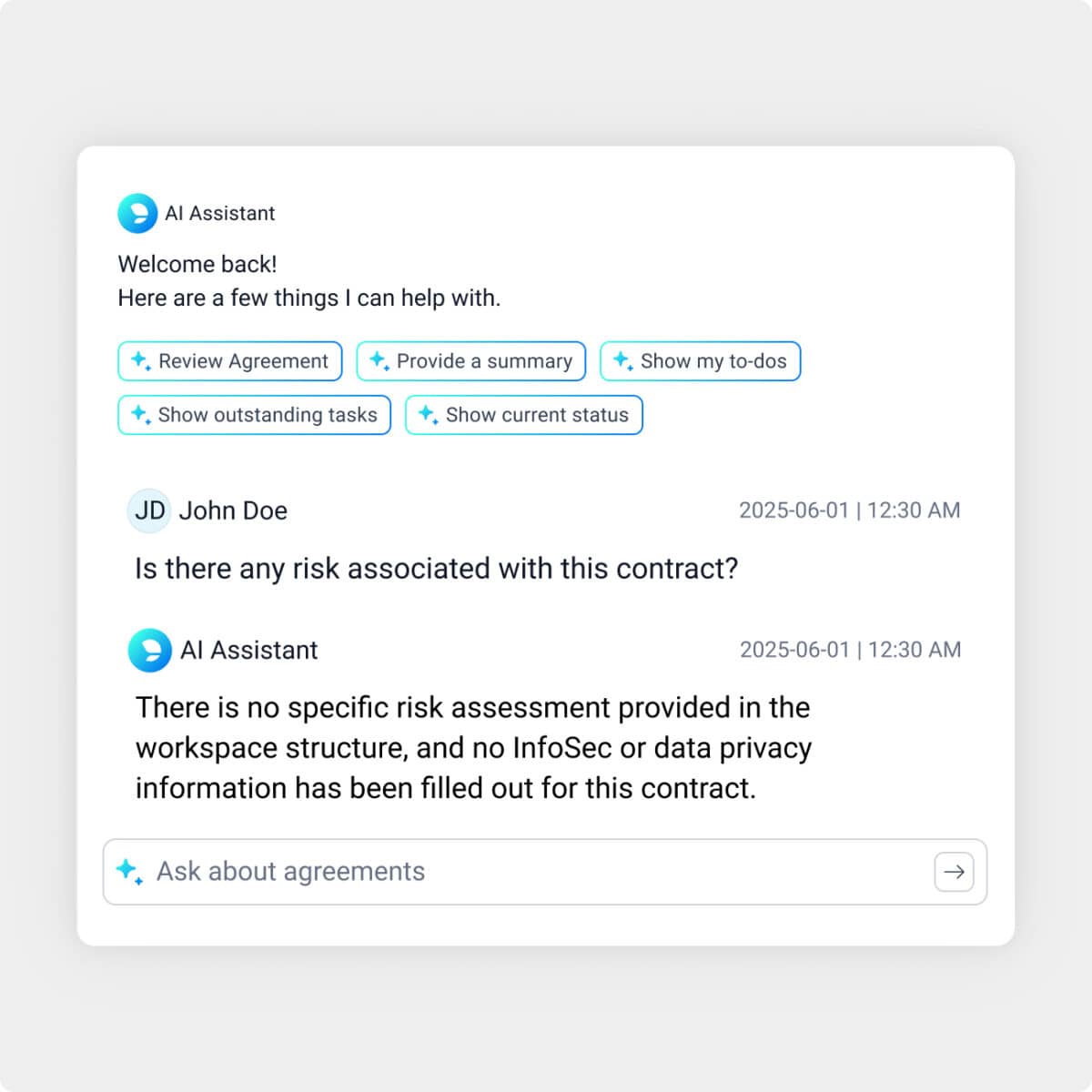Click the AI Assistant avatar in the reply
This screenshot has height=1092, width=1092.
point(150,651)
